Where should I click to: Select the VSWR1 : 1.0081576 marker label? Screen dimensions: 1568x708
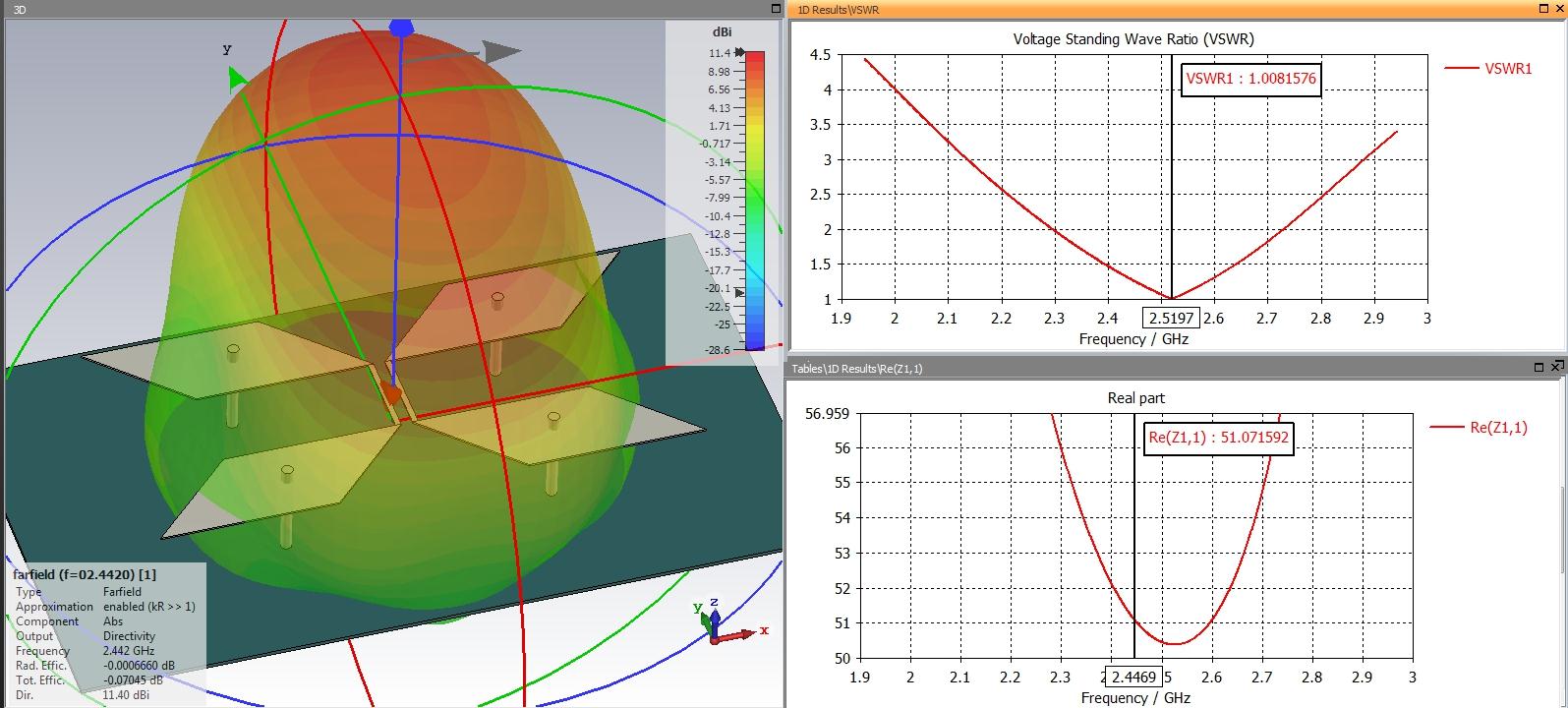point(1250,79)
